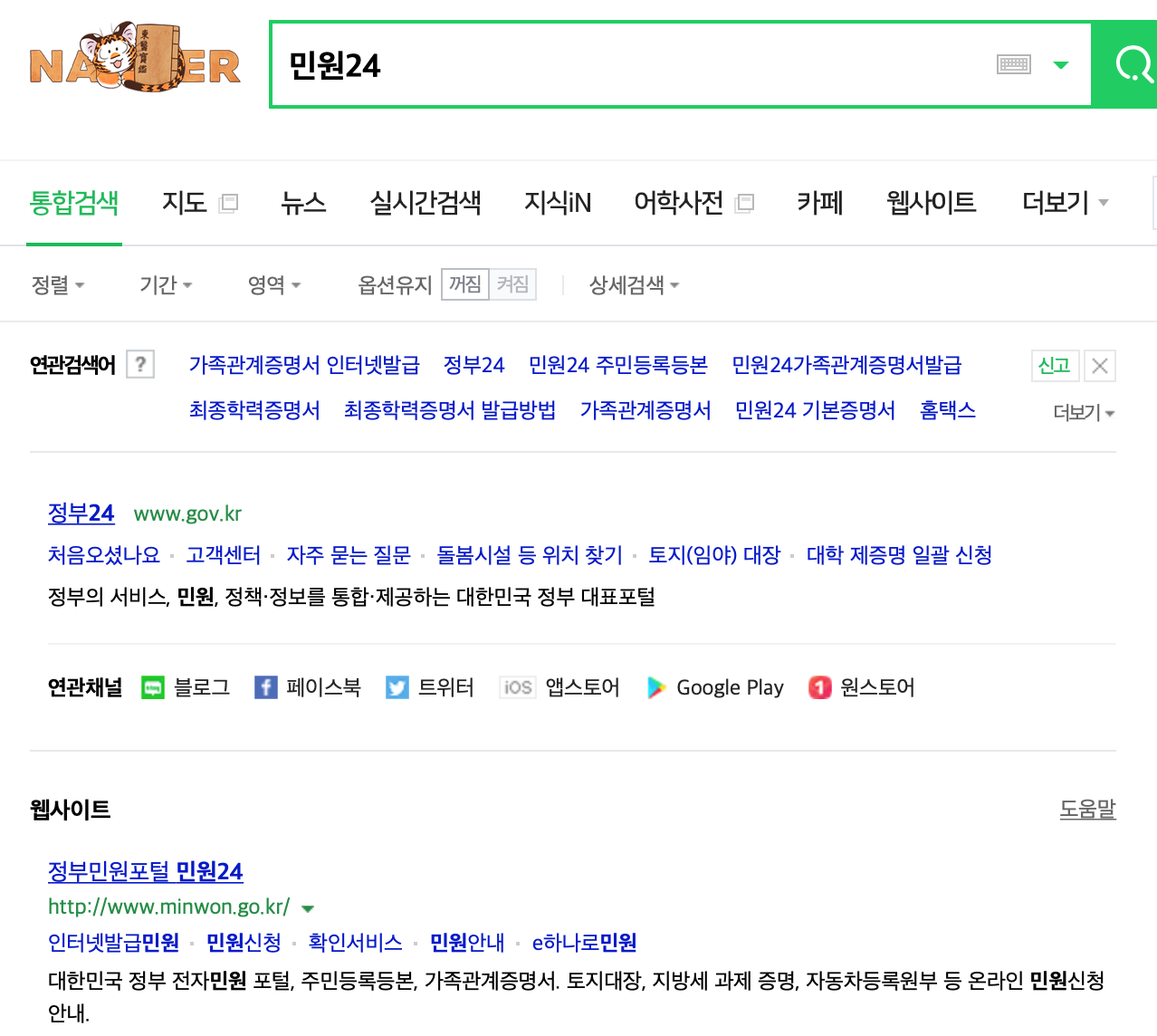Click related search 정부24

(x=473, y=365)
